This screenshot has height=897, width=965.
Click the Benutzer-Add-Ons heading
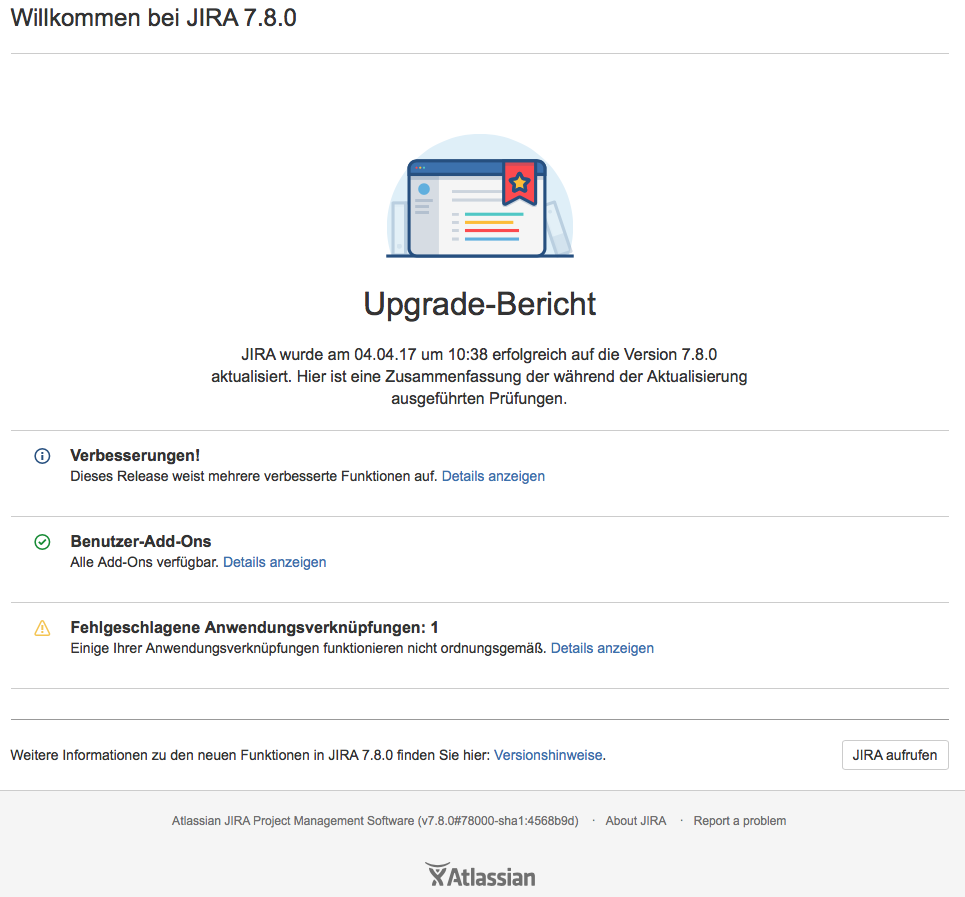pyautogui.click(x=141, y=541)
